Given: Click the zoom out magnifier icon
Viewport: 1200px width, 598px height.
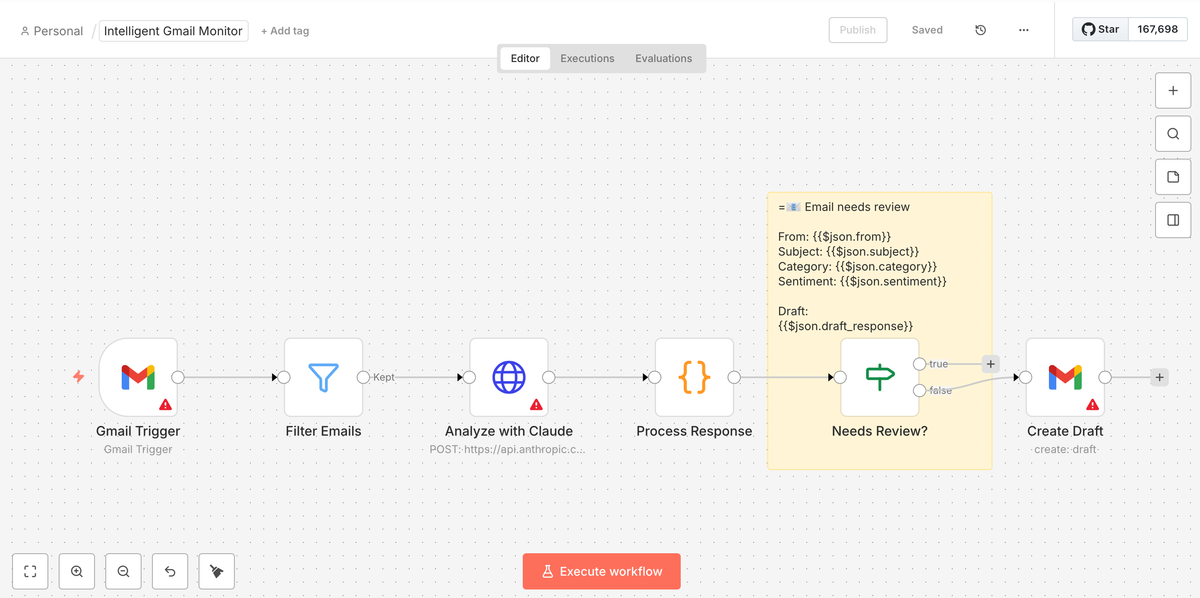Looking at the screenshot, I should pyautogui.click(x=123, y=571).
